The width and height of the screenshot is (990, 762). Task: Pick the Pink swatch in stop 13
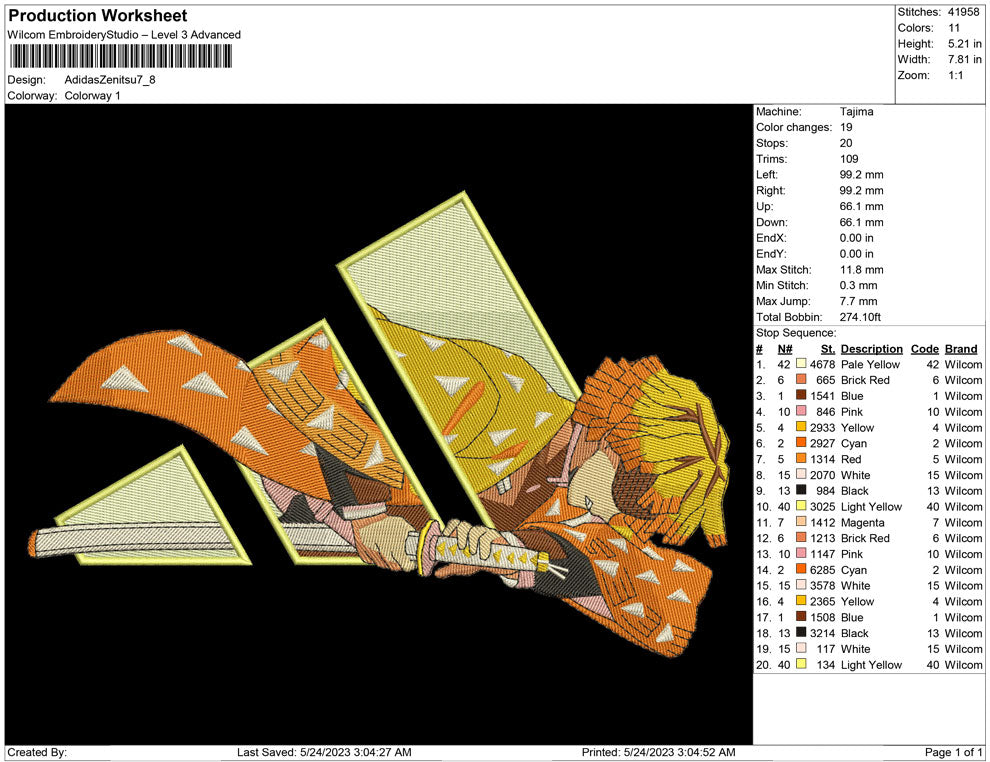[x=801, y=554]
